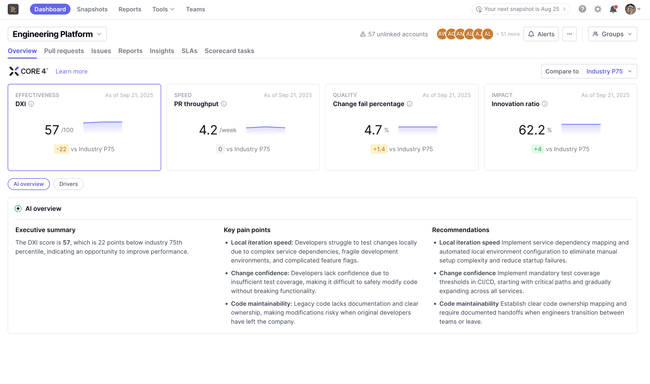Click the DXI sparkline trend chart
This screenshot has height=384, width=650.
(102, 127)
